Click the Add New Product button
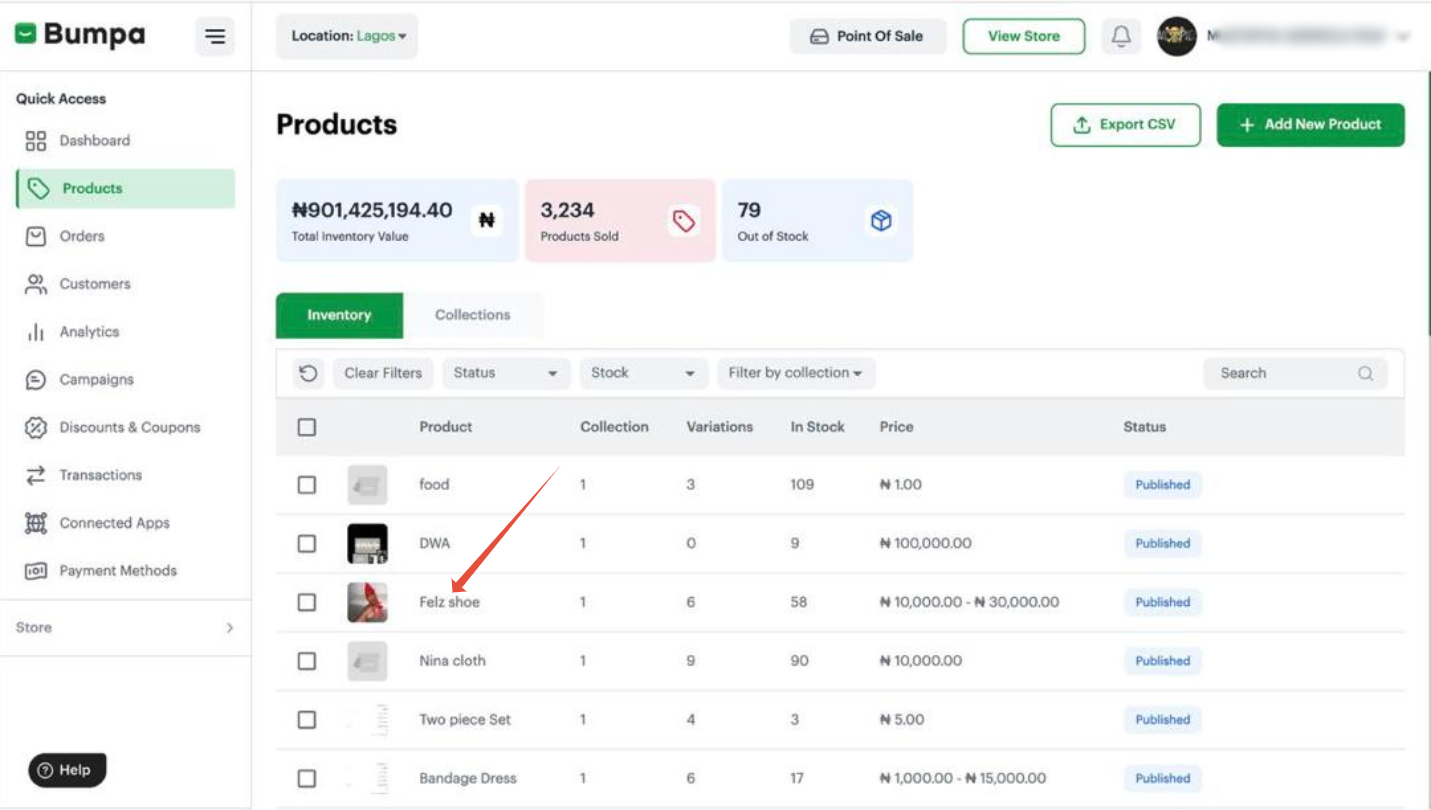Screen dimensions: 1431x810 (1310, 125)
